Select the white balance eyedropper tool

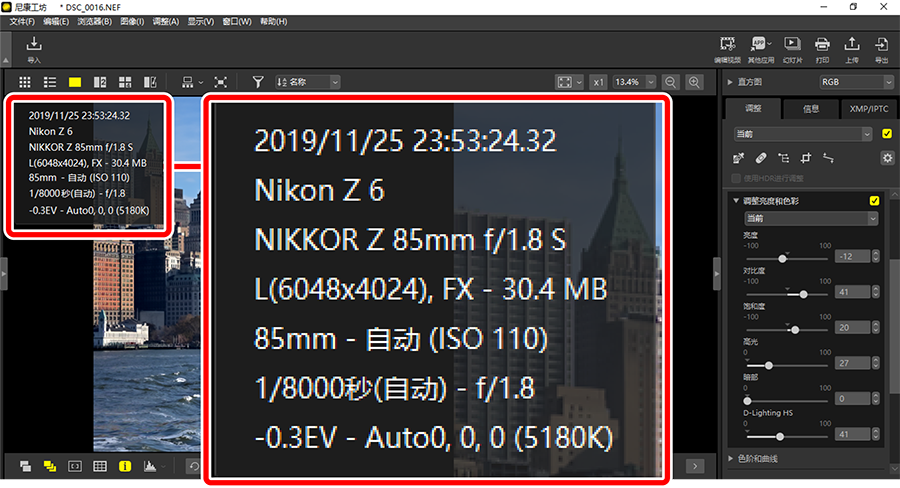(x=738, y=158)
